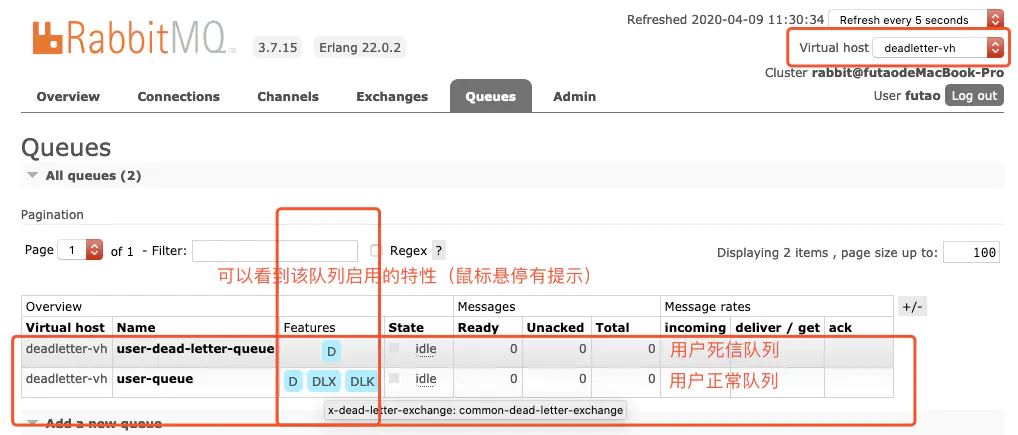Click the Log out button
The width and height of the screenshot is (1018, 435).
pyautogui.click(x=974, y=95)
